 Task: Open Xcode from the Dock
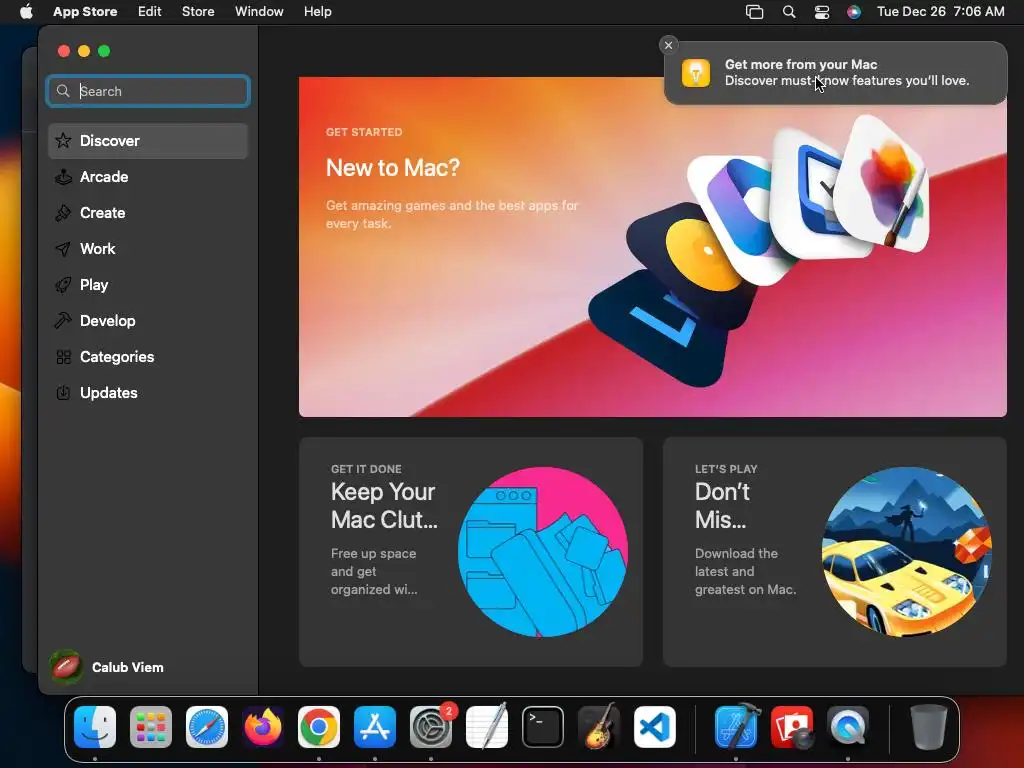pyautogui.click(x=736, y=727)
